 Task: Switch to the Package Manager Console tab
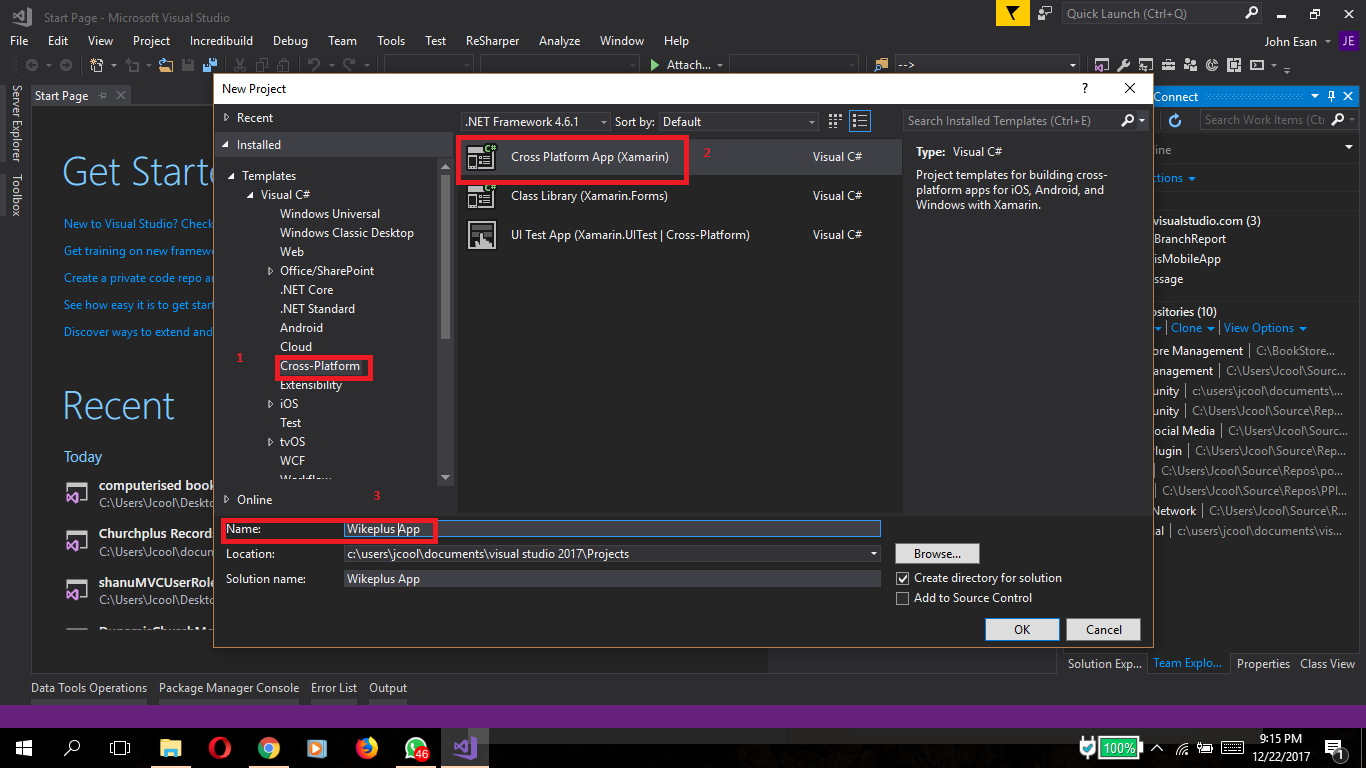pos(229,688)
